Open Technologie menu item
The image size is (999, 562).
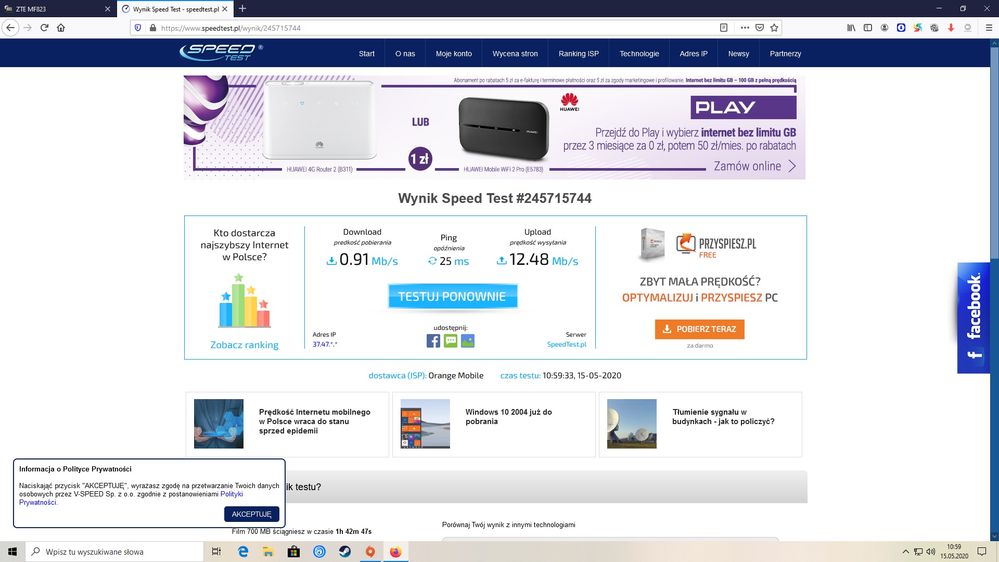coord(639,54)
